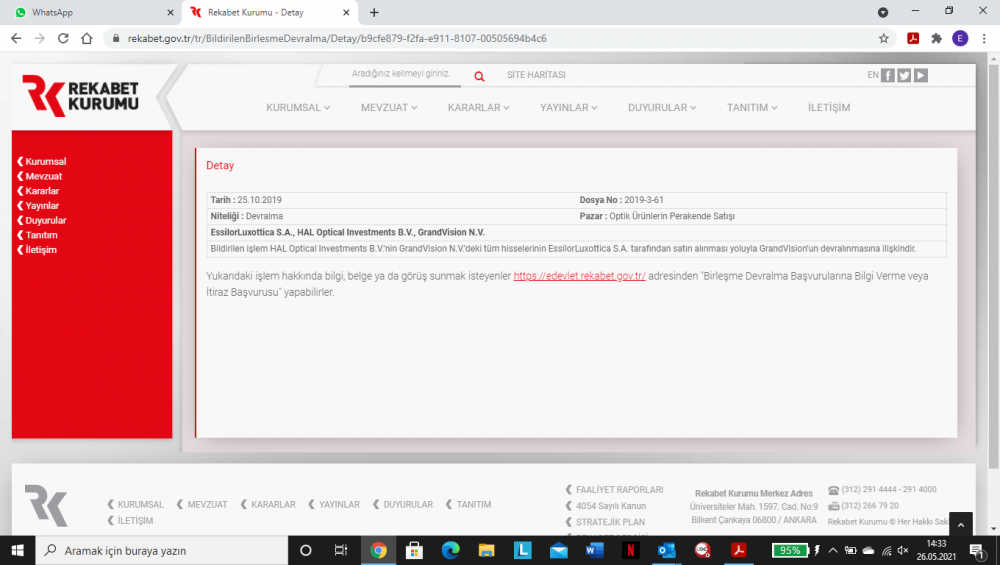Open the YouTube icon in header

tap(921, 75)
